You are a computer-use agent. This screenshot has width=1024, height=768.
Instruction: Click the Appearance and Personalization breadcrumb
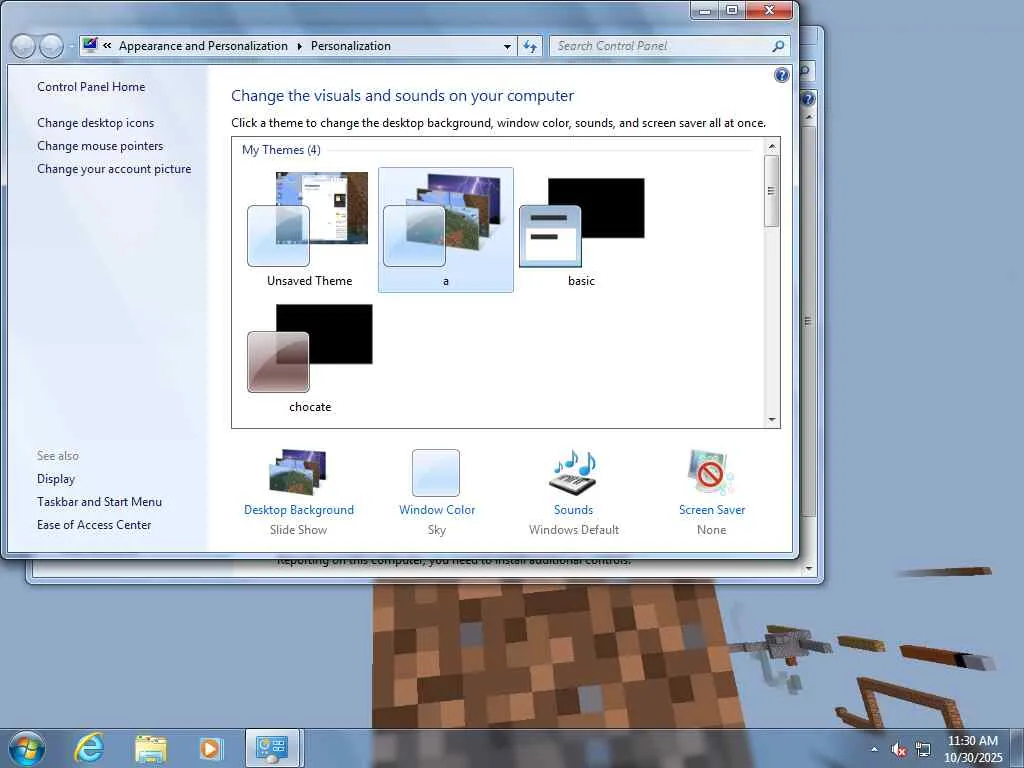203,46
